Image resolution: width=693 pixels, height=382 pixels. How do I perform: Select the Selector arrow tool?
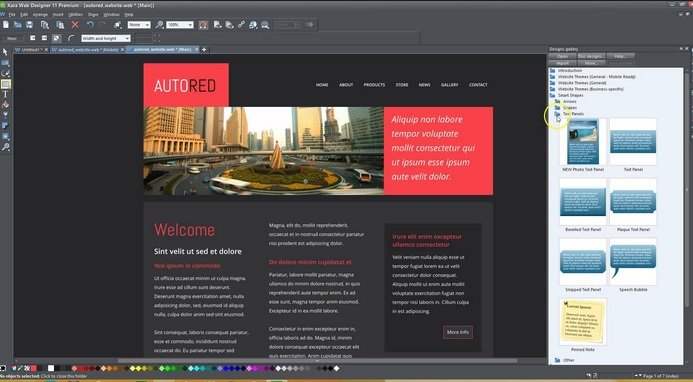point(5,52)
